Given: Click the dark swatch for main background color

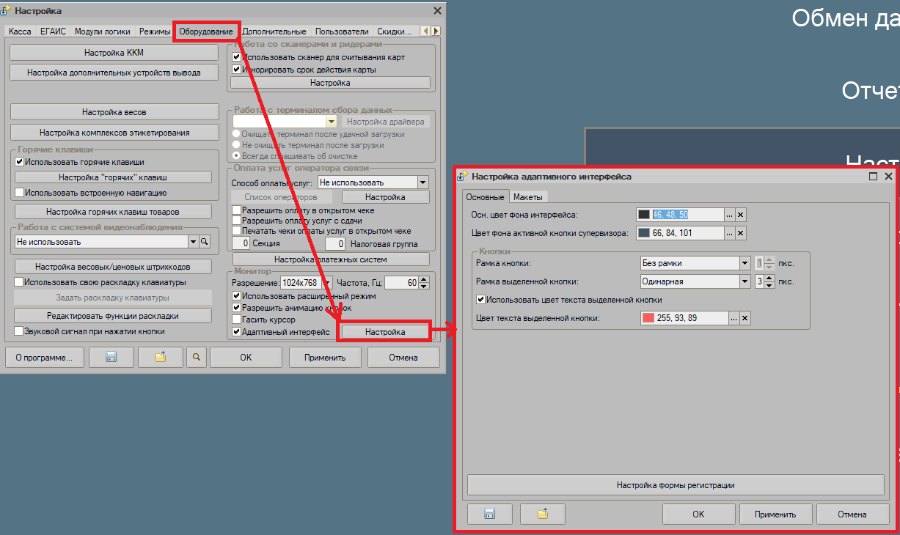Looking at the screenshot, I should click(644, 215).
